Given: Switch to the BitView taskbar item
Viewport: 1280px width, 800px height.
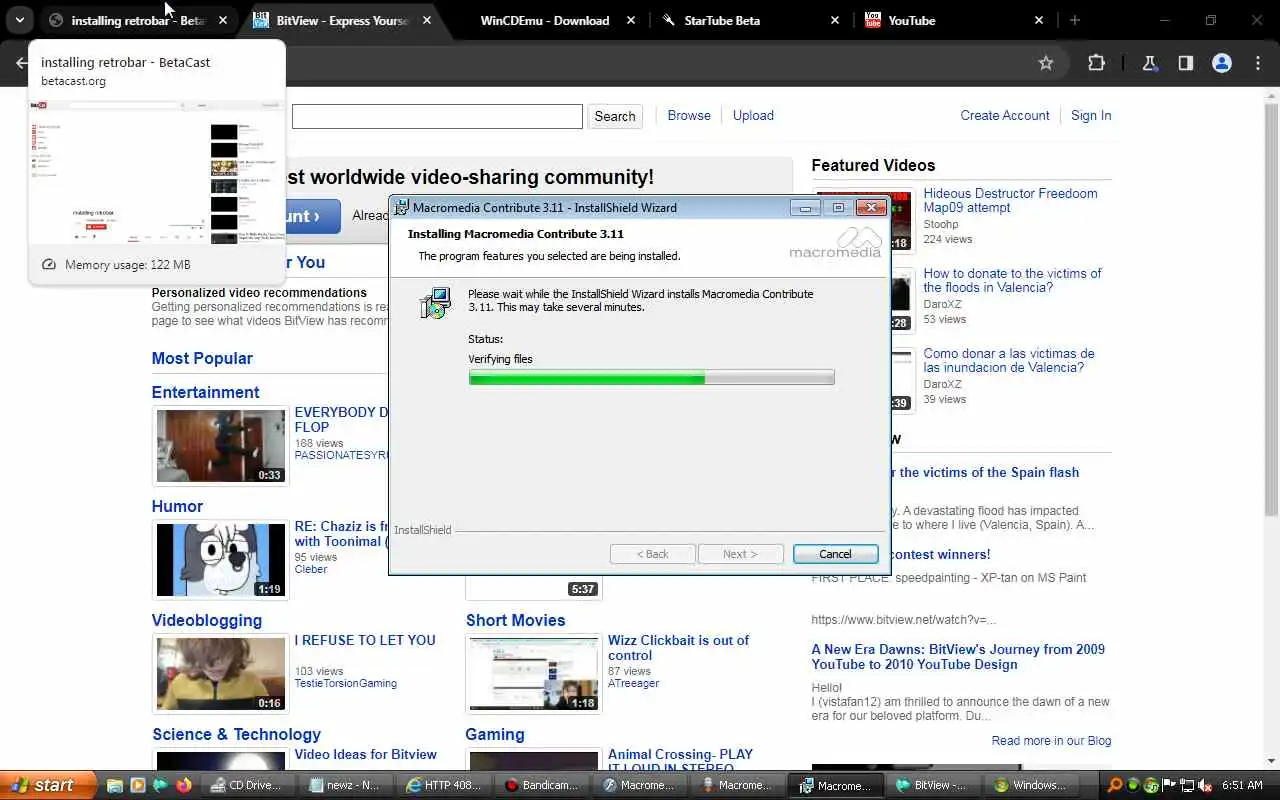Looking at the screenshot, I should (933, 785).
